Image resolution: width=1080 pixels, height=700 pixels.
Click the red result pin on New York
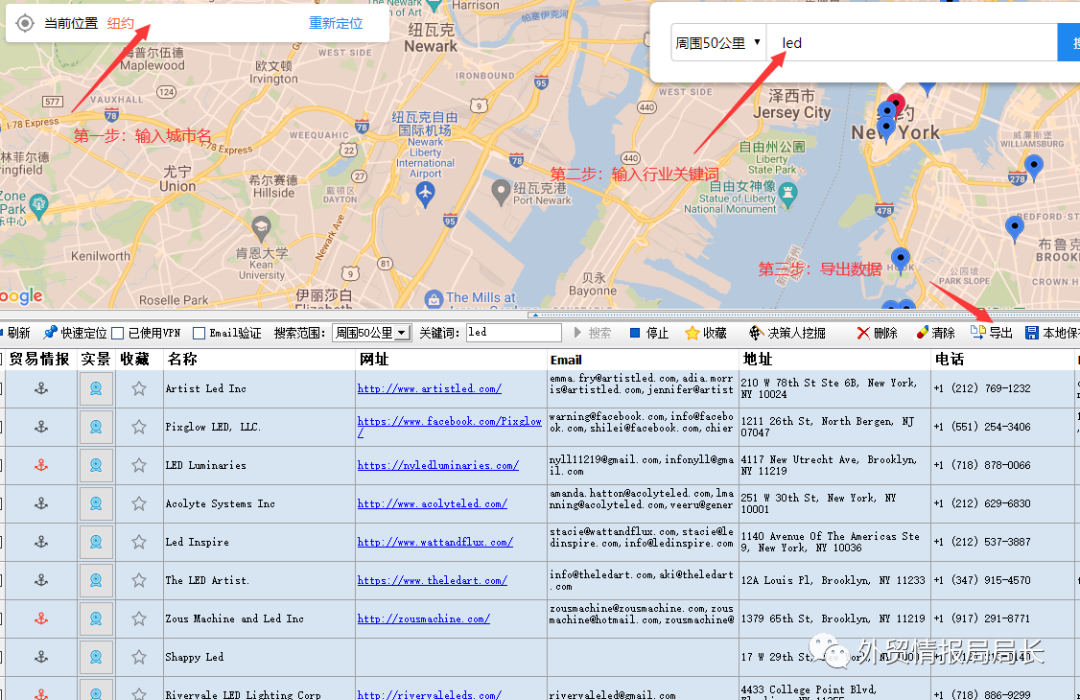pos(895,105)
